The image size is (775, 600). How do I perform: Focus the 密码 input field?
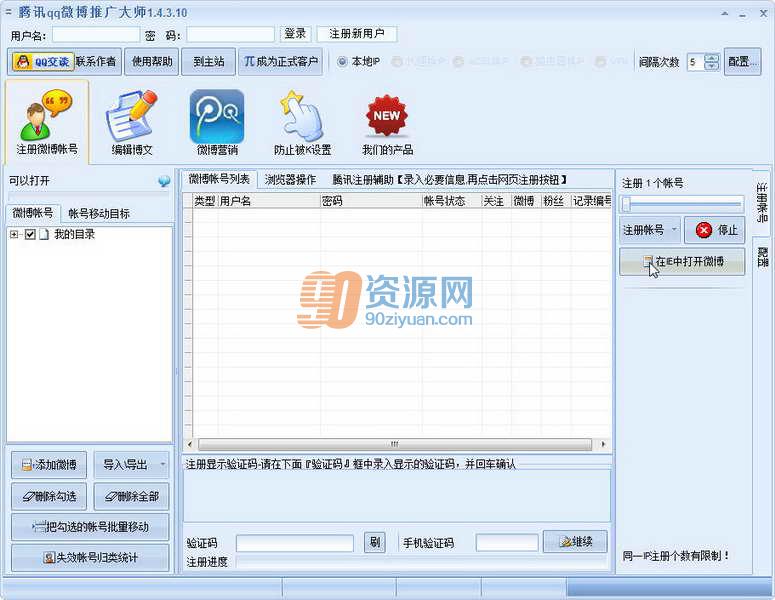click(x=230, y=35)
